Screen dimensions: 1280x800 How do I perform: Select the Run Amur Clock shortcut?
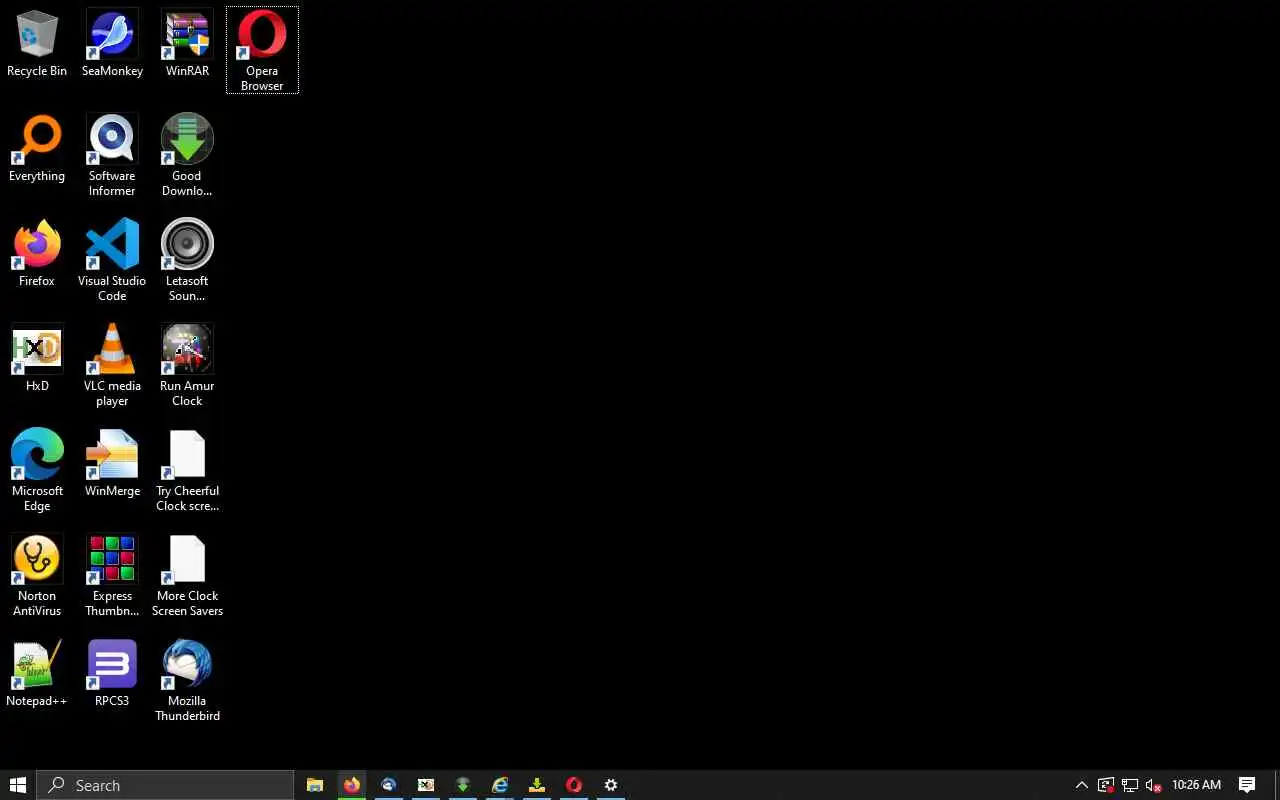click(x=187, y=366)
